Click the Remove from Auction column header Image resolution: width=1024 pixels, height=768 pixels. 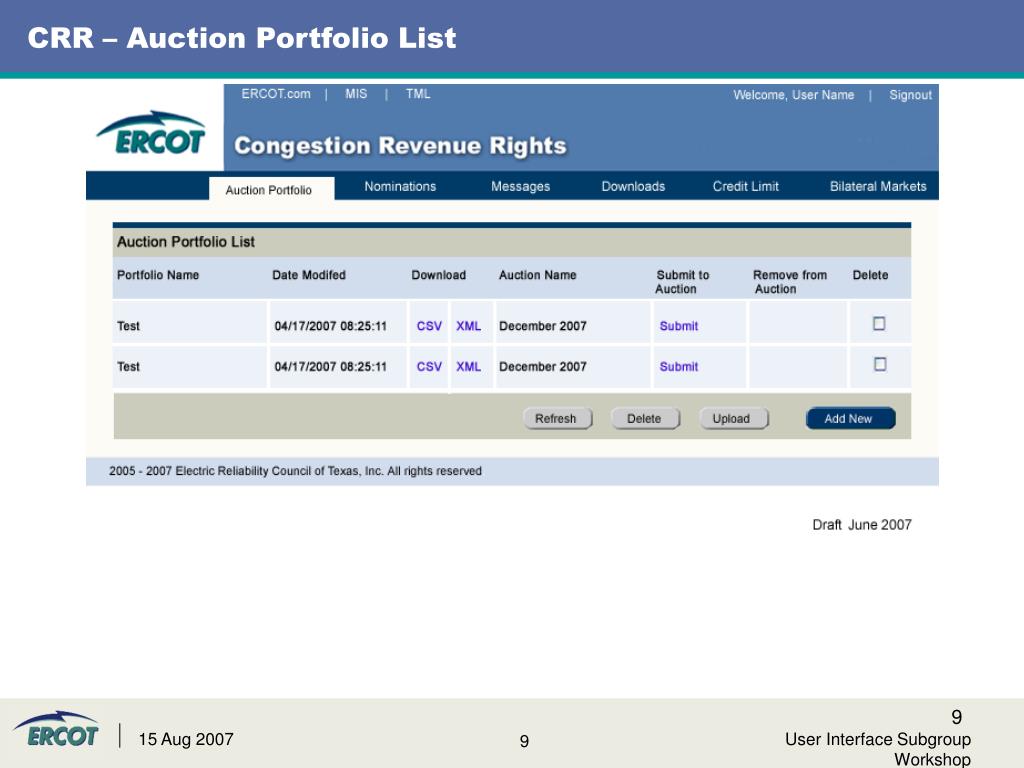coord(789,282)
